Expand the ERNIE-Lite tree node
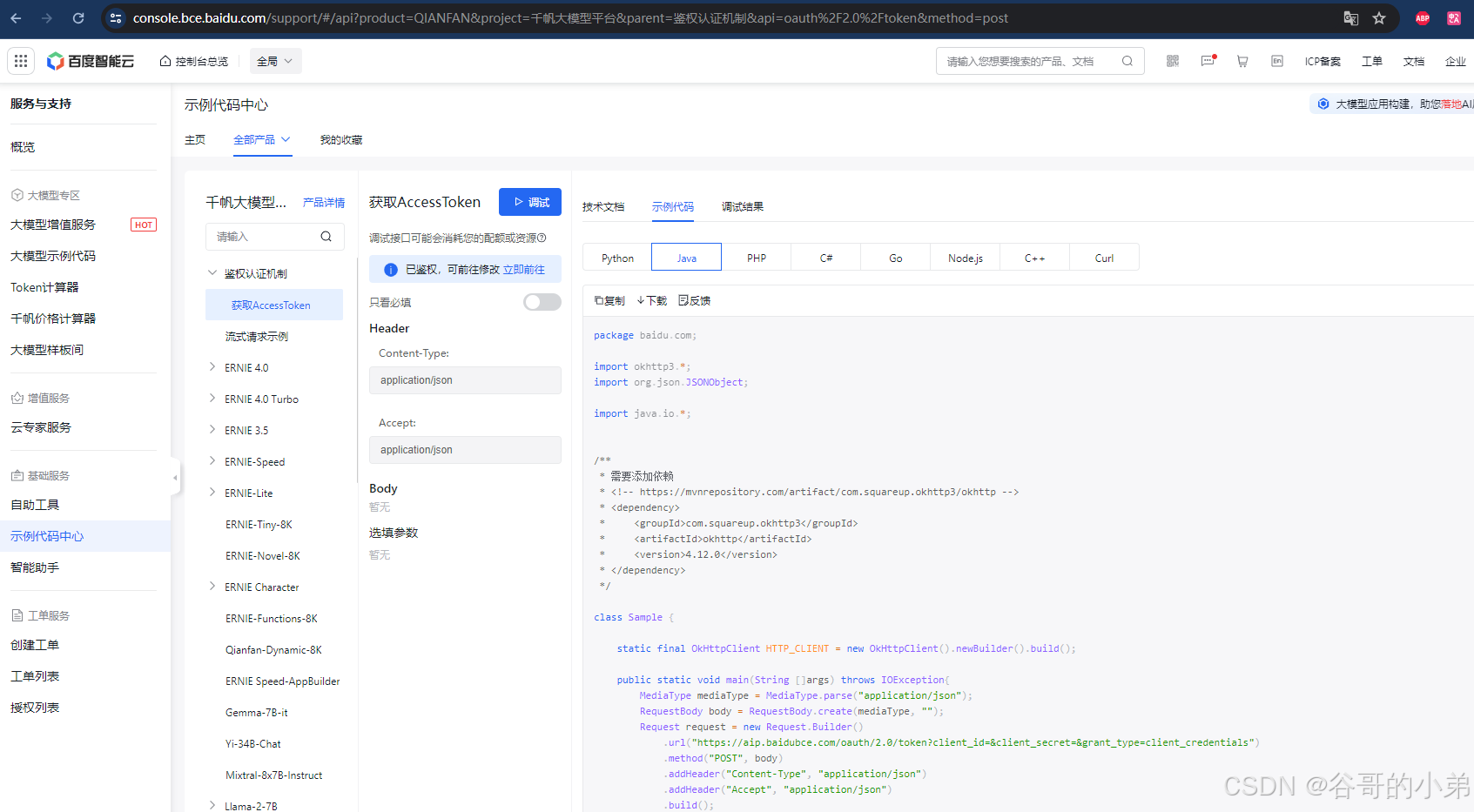 [212, 493]
